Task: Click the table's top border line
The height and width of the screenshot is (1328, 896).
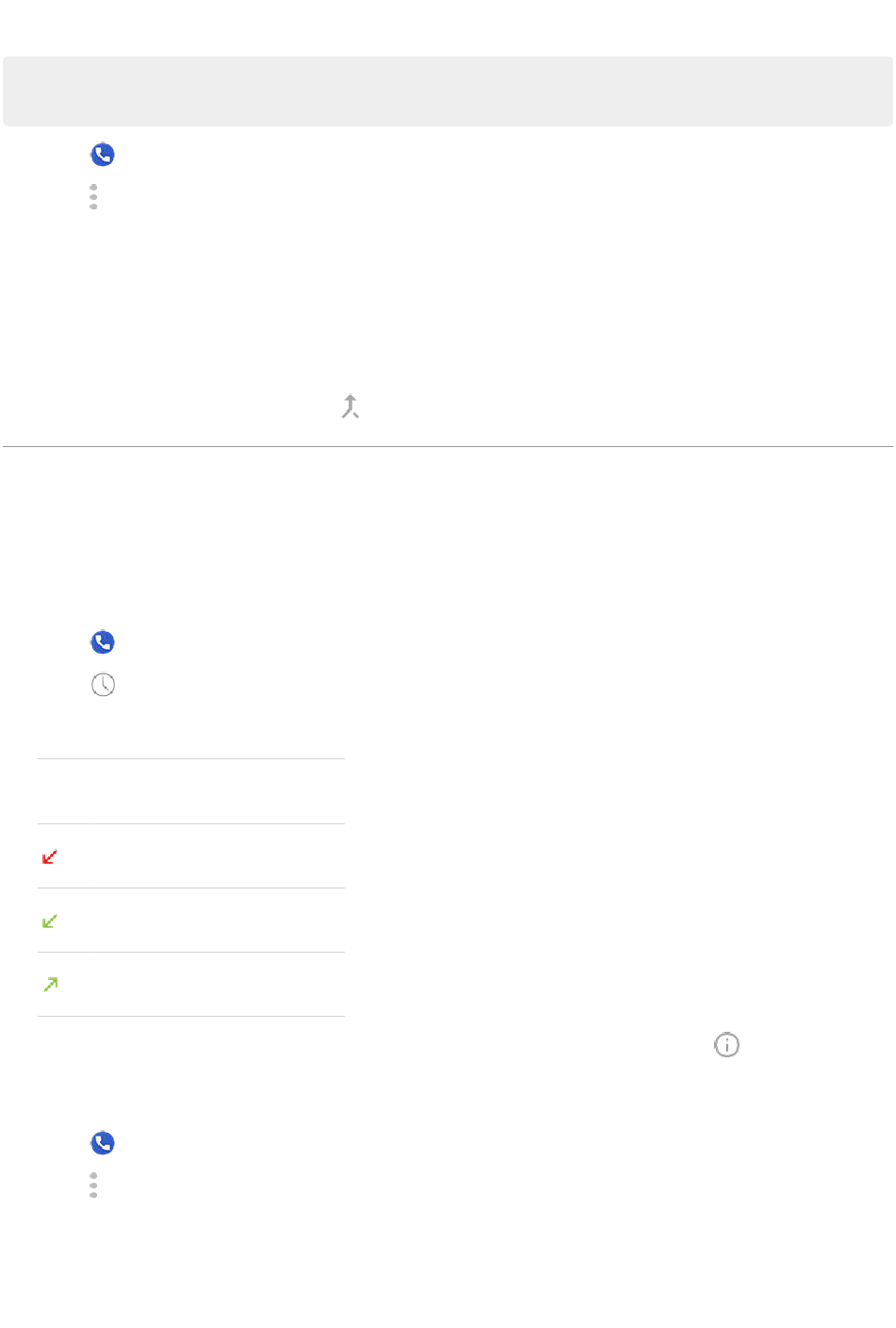Action: click(191, 759)
